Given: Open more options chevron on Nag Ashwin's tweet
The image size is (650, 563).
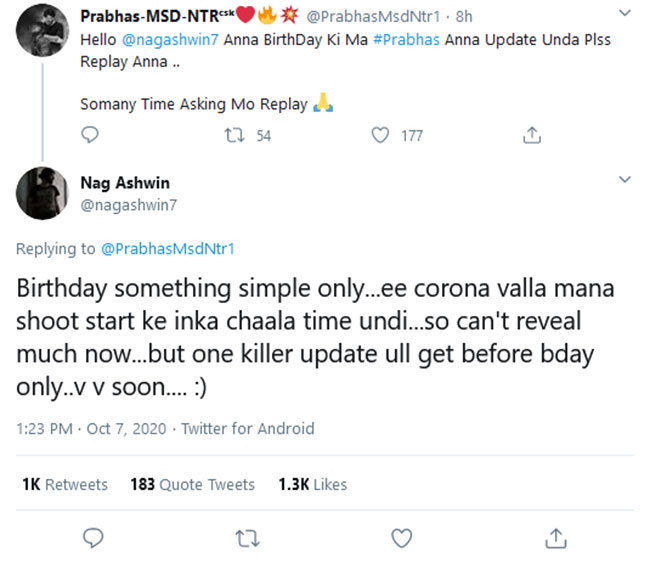Looking at the screenshot, I should click(625, 180).
